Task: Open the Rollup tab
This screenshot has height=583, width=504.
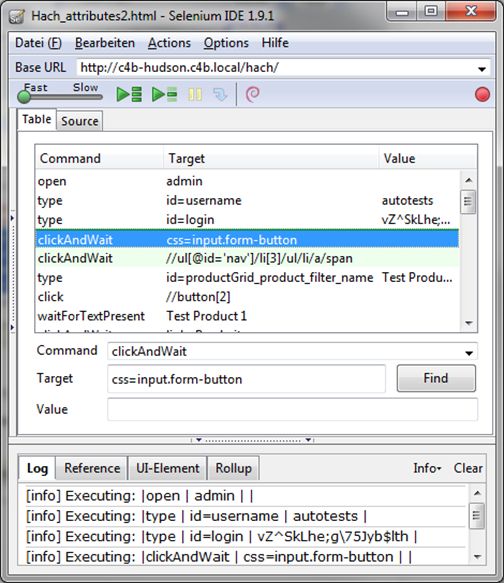Action: (233, 468)
